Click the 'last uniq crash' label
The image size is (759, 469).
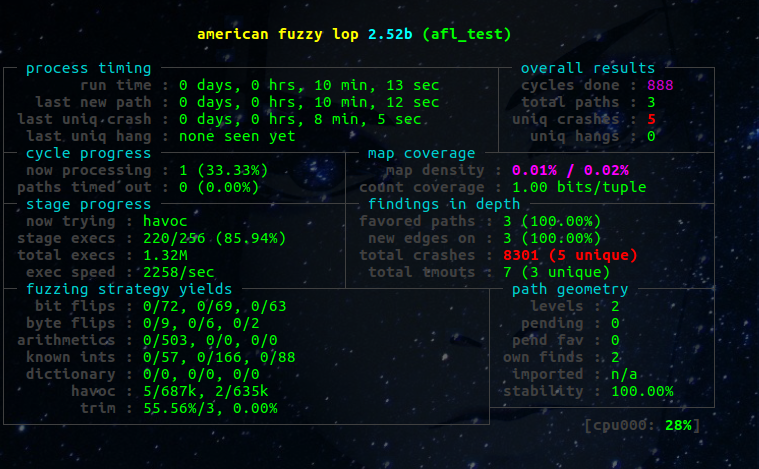point(84,119)
